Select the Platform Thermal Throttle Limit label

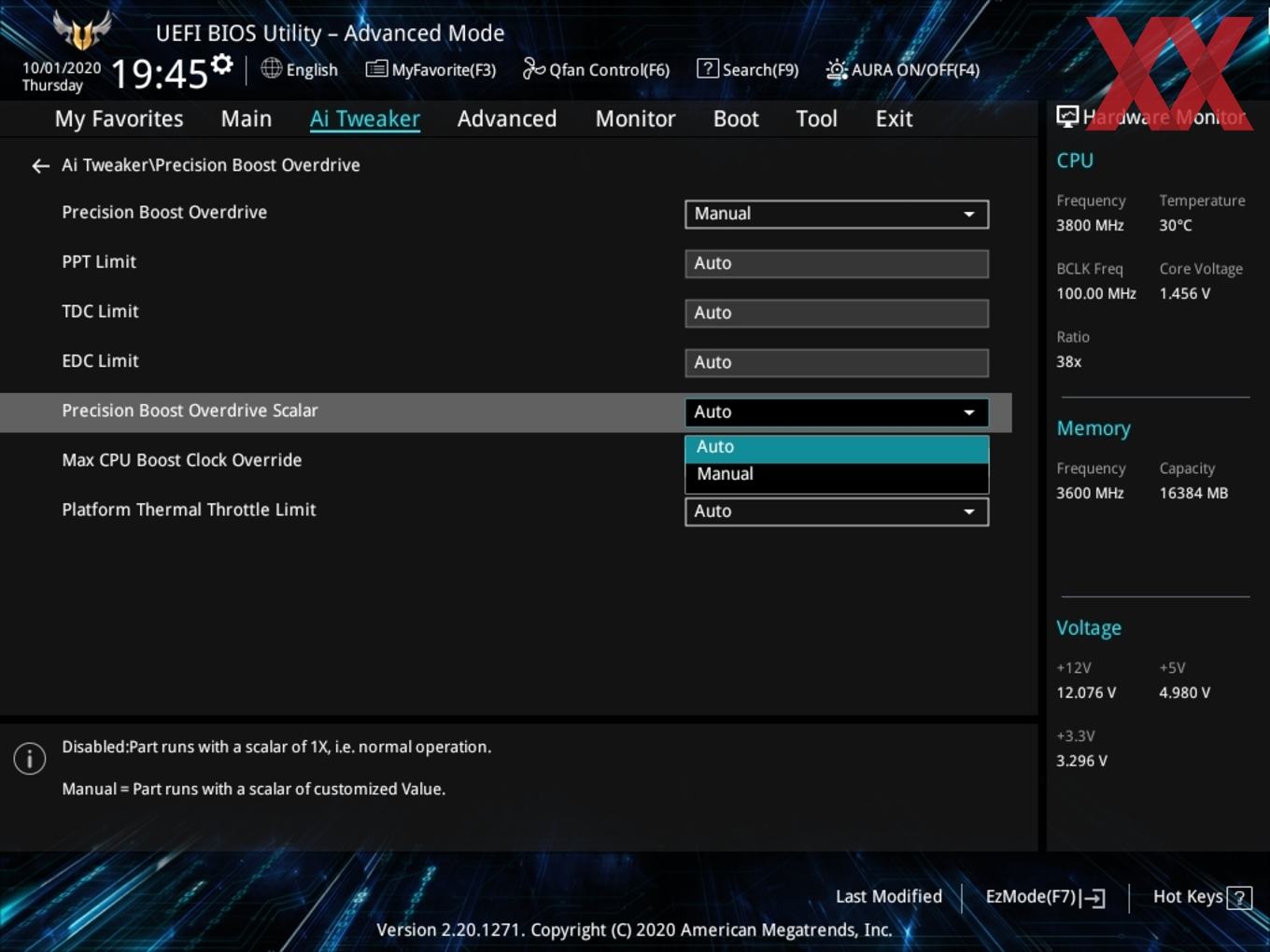[189, 511]
